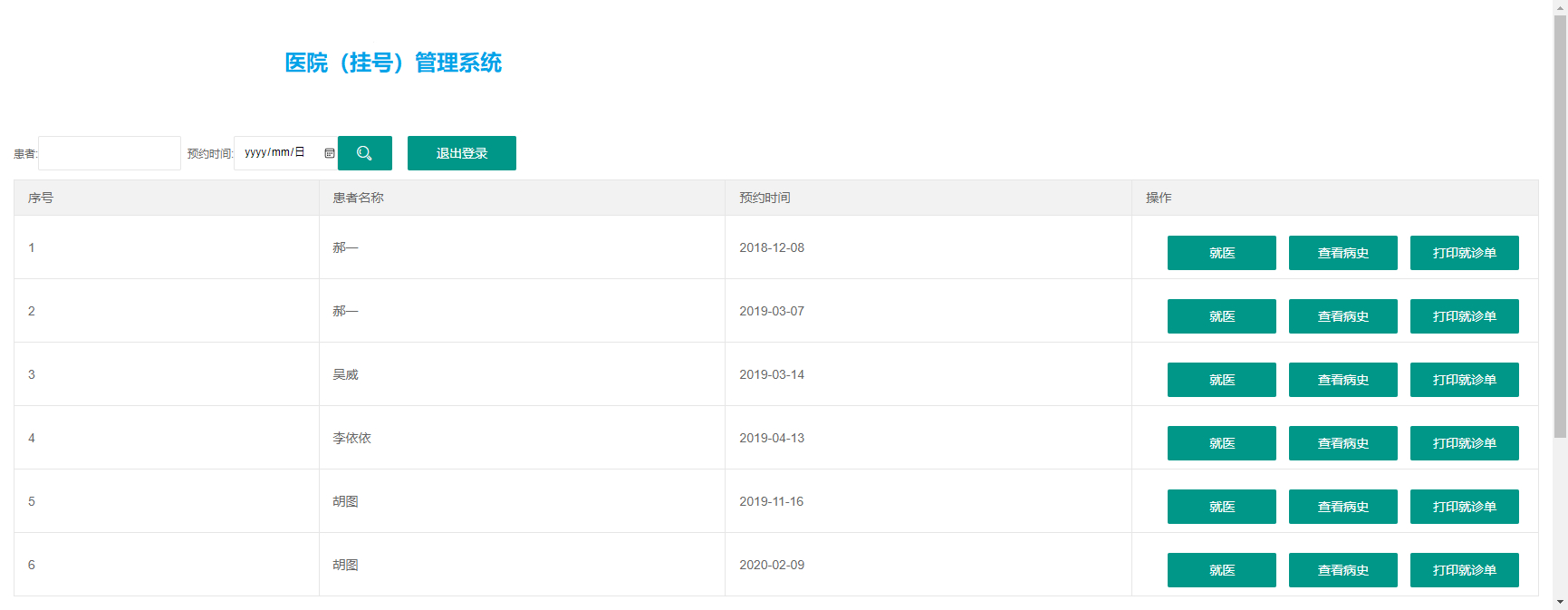This screenshot has width=1568, height=610.
Task: Start 就医 for patient 李依依
Action: tap(1221, 443)
